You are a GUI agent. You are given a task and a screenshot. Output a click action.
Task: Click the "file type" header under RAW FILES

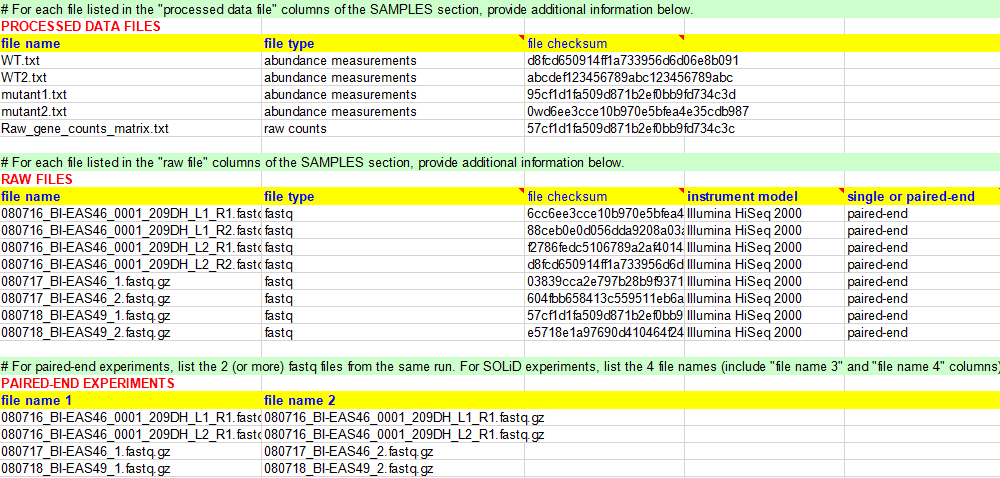[x=289, y=197]
